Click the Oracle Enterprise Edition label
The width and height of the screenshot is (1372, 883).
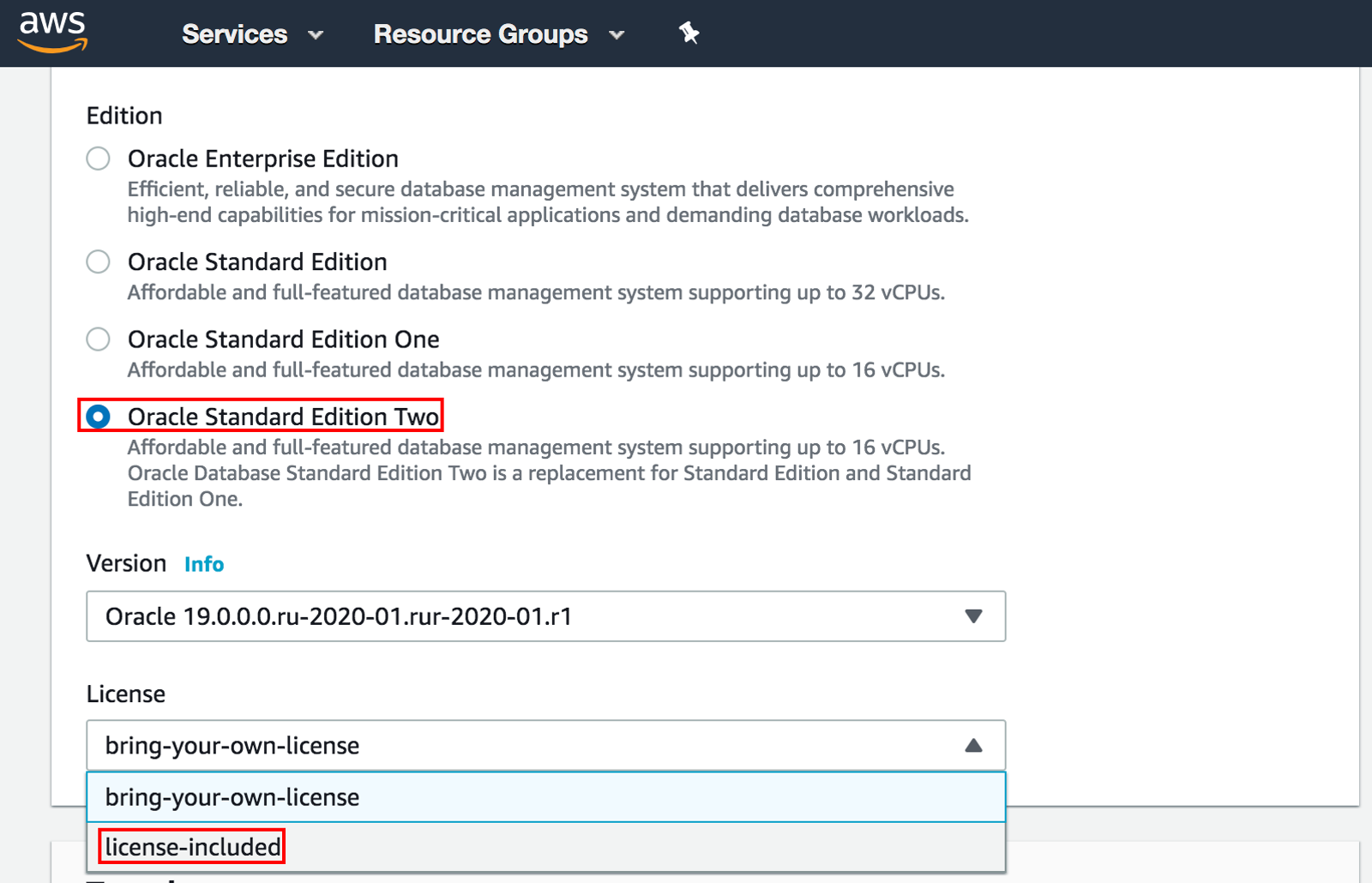click(x=263, y=159)
